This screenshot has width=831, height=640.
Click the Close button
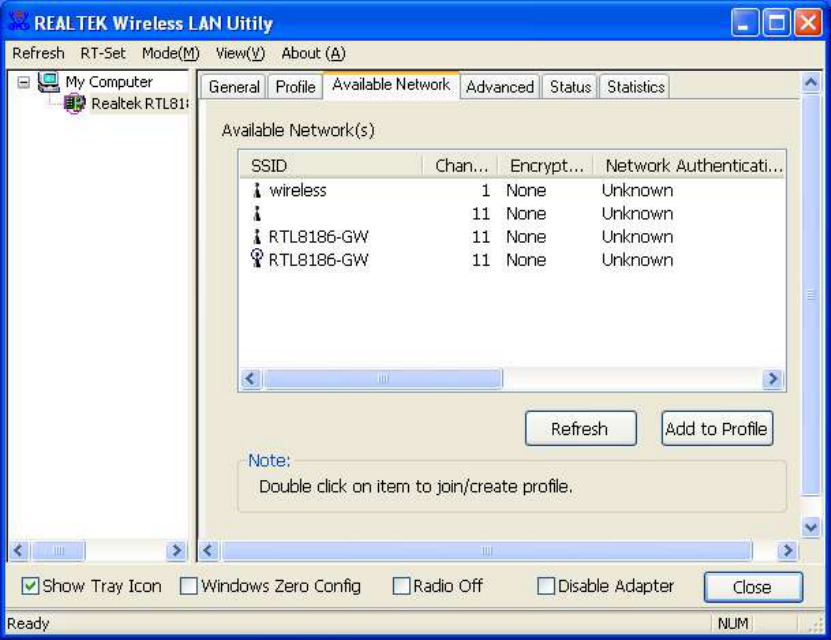click(x=753, y=586)
